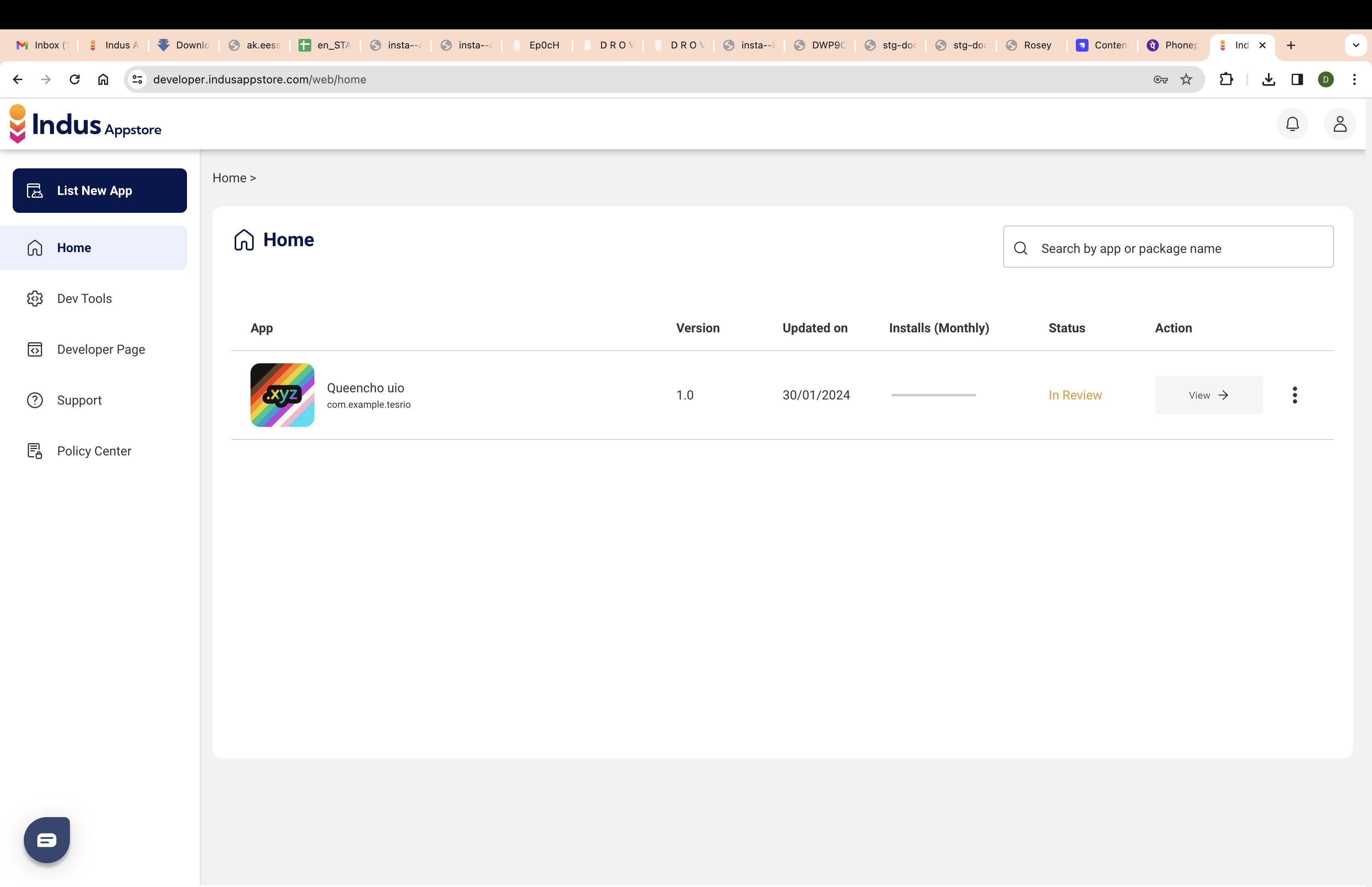
Task: Click the Home breadcrumb link
Action: click(229, 178)
